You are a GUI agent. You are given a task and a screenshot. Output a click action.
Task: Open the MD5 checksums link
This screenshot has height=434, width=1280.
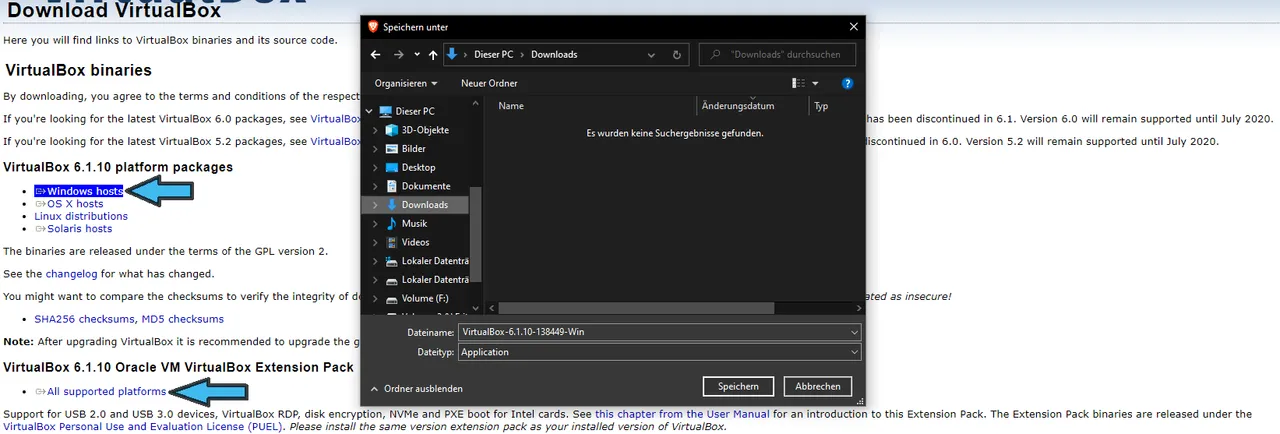click(182, 319)
